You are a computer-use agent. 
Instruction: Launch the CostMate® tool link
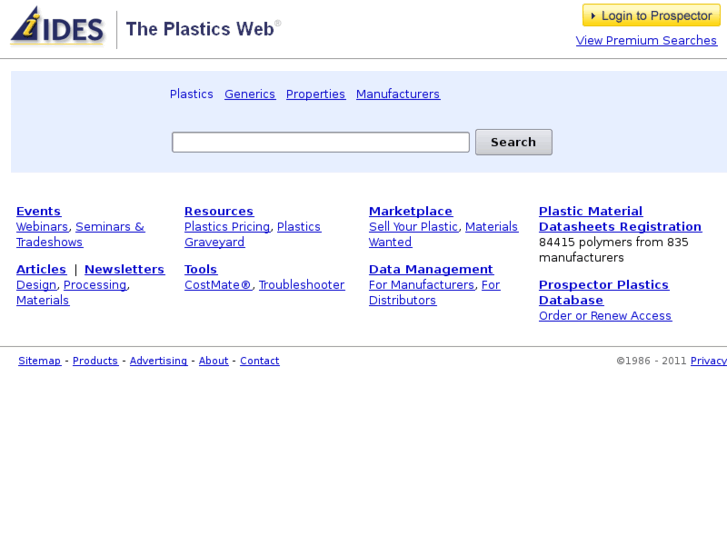click(x=218, y=285)
